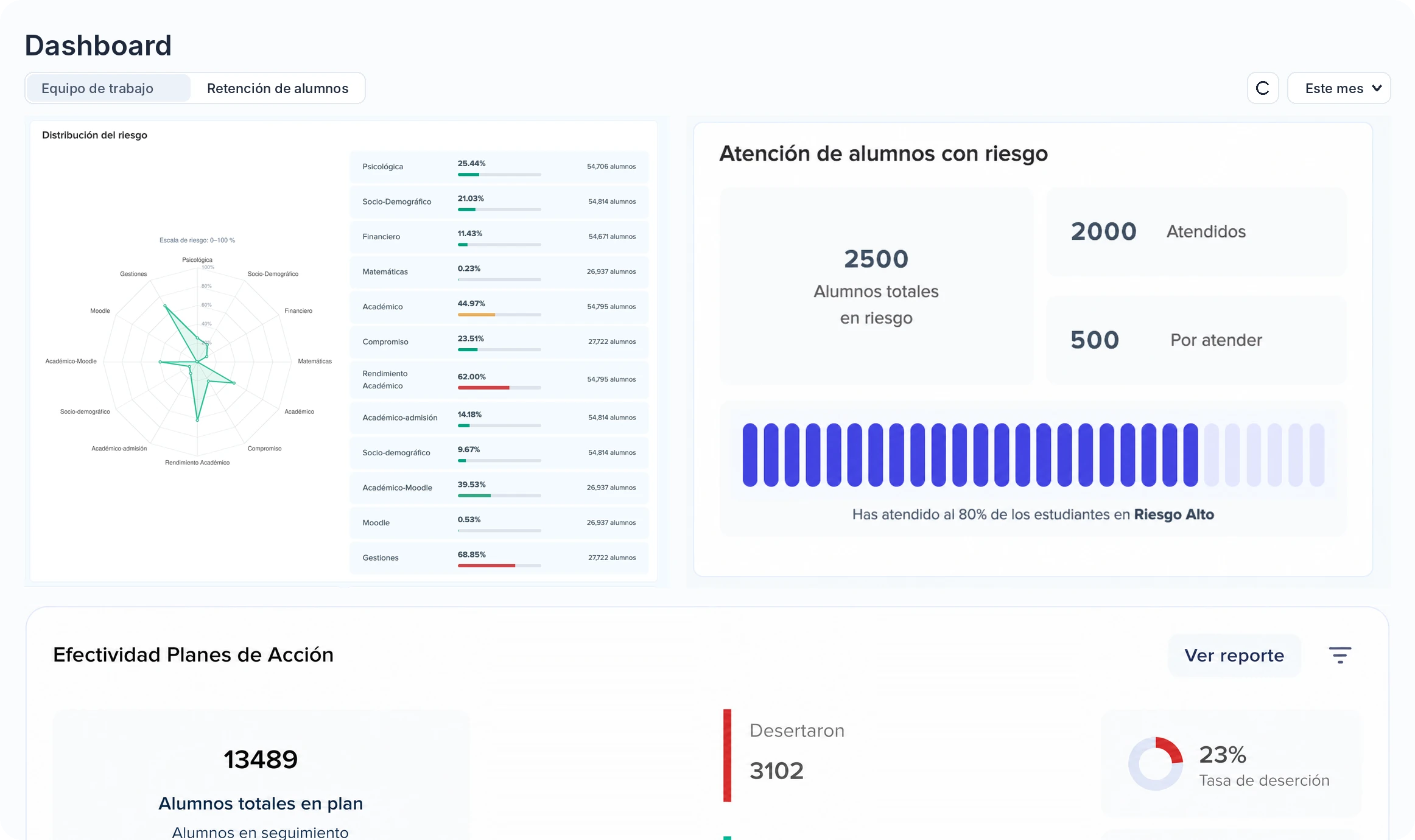Click the blue attended-students pill bar chart
Screen dimensions: 1415x840
click(1033, 455)
